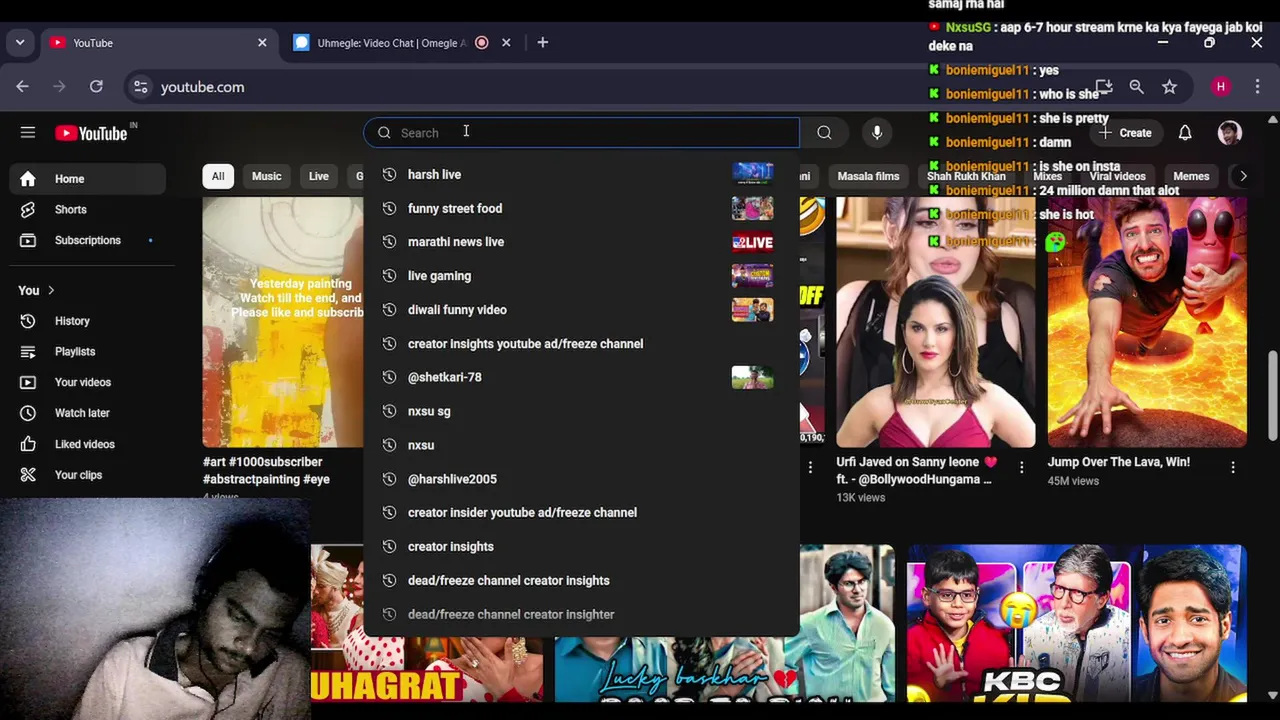The height and width of the screenshot is (720, 1280).
Task: Open the notifications bell
Action: [1185, 133]
